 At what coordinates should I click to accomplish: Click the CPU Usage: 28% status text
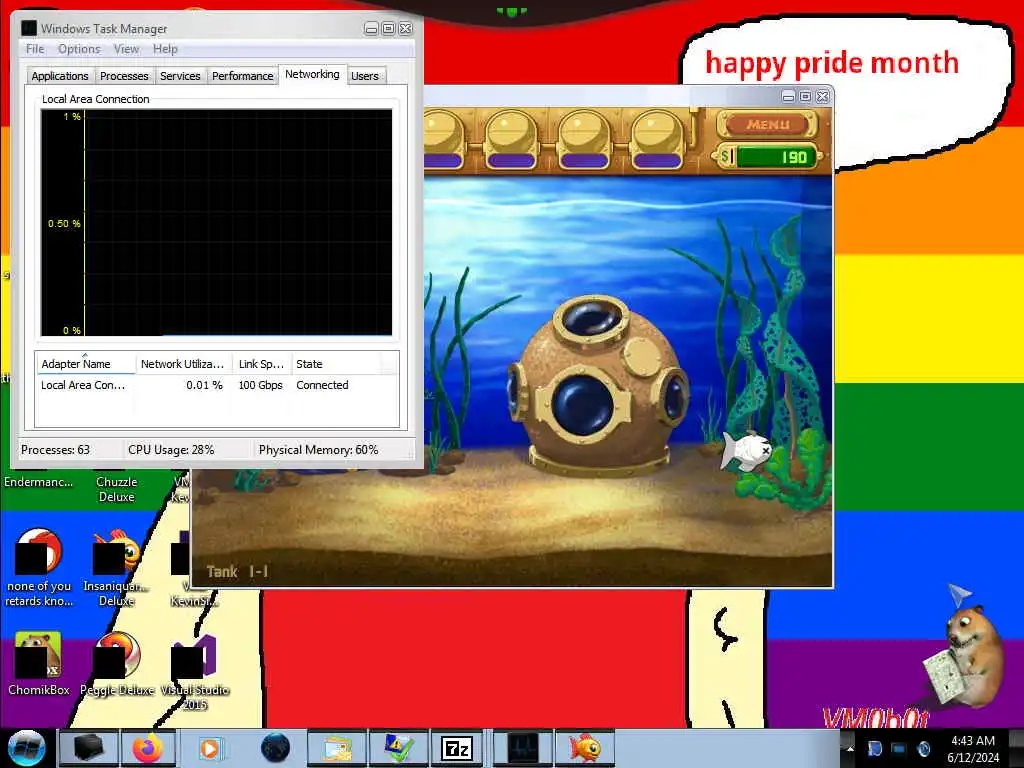tap(171, 450)
